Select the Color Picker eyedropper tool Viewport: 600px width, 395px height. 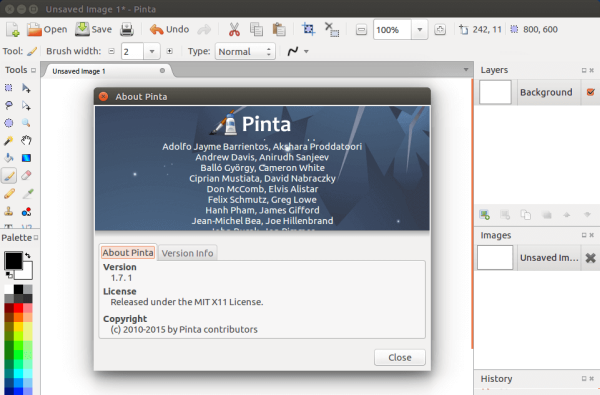[x=27, y=194]
